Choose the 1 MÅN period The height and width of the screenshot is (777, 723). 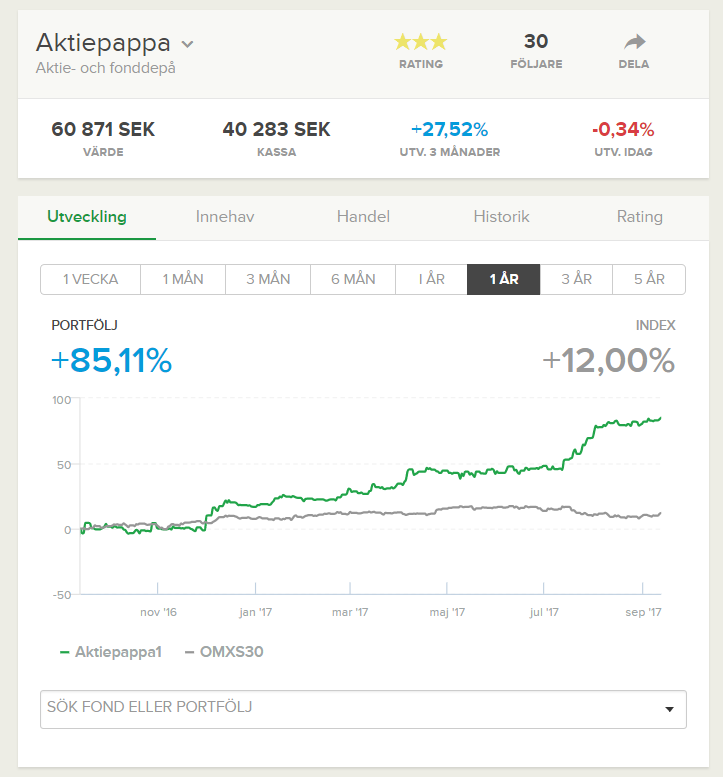183,280
